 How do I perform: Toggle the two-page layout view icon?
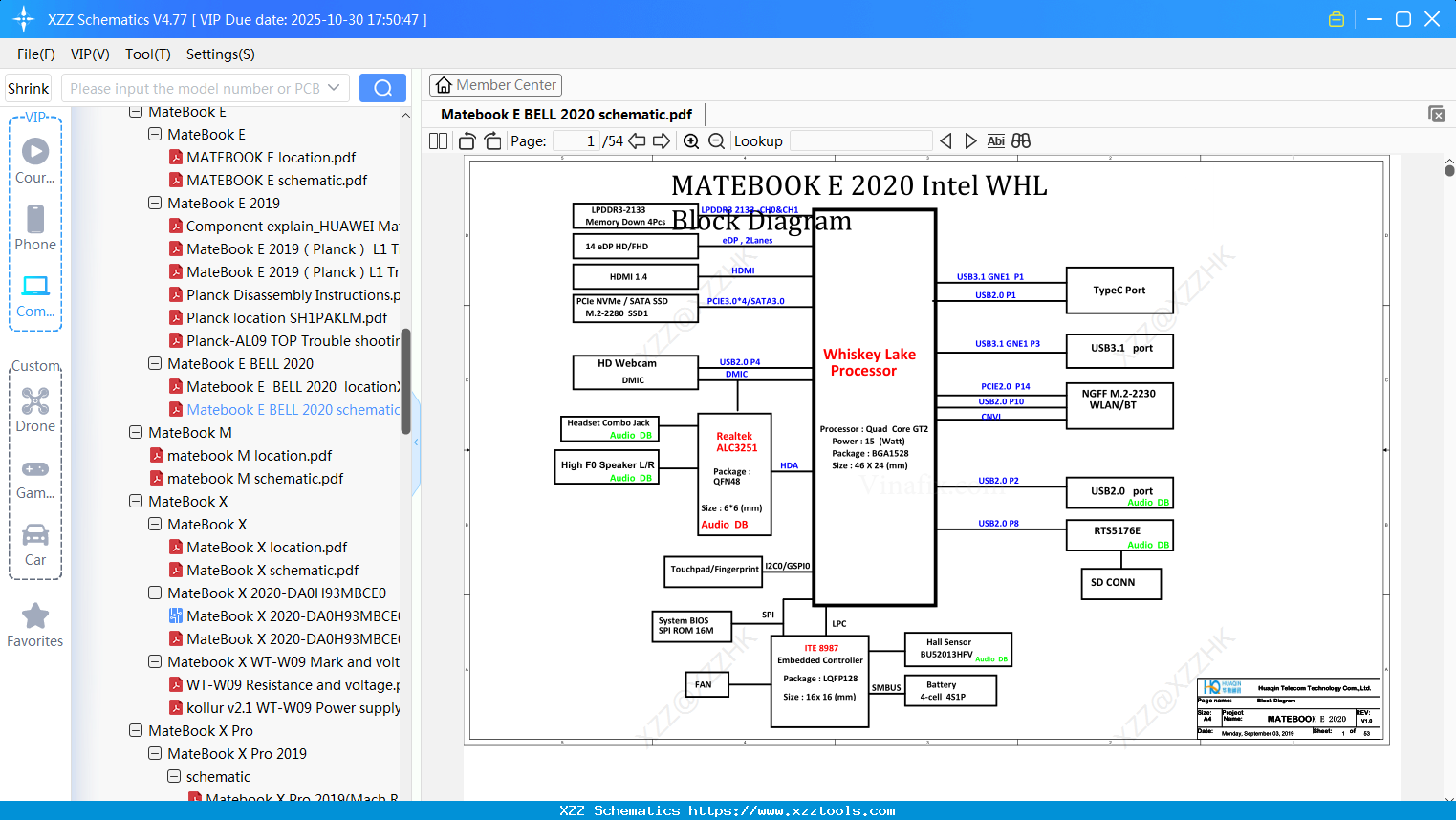pos(439,141)
